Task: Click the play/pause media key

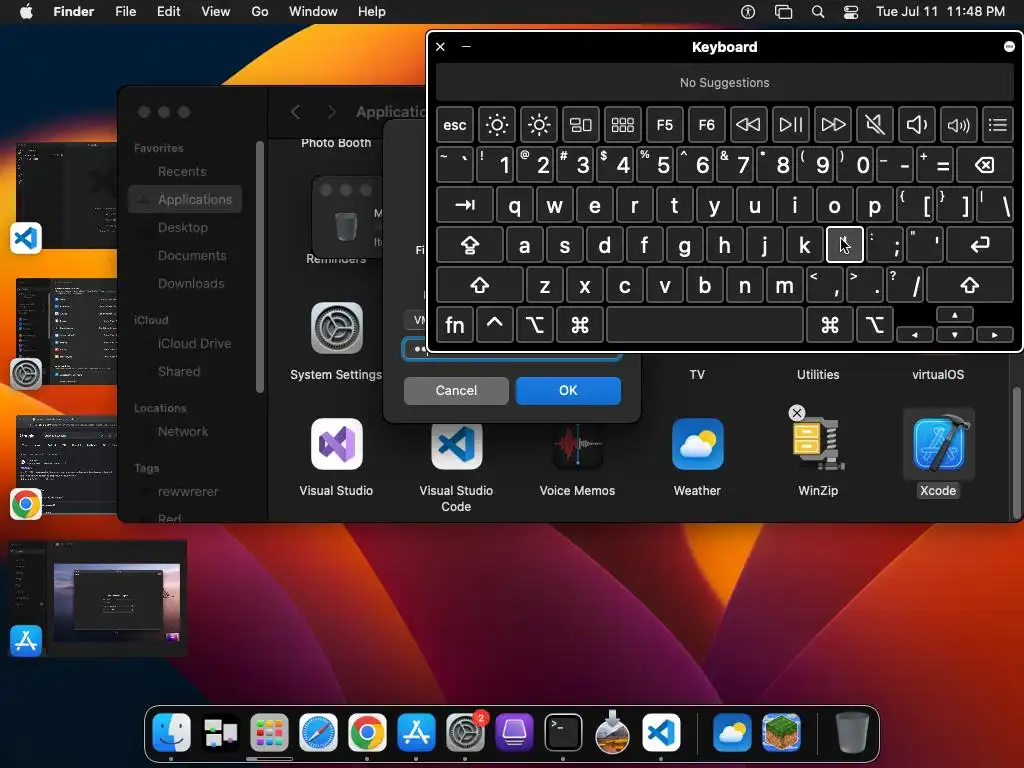Action: click(x=790, y=125)
